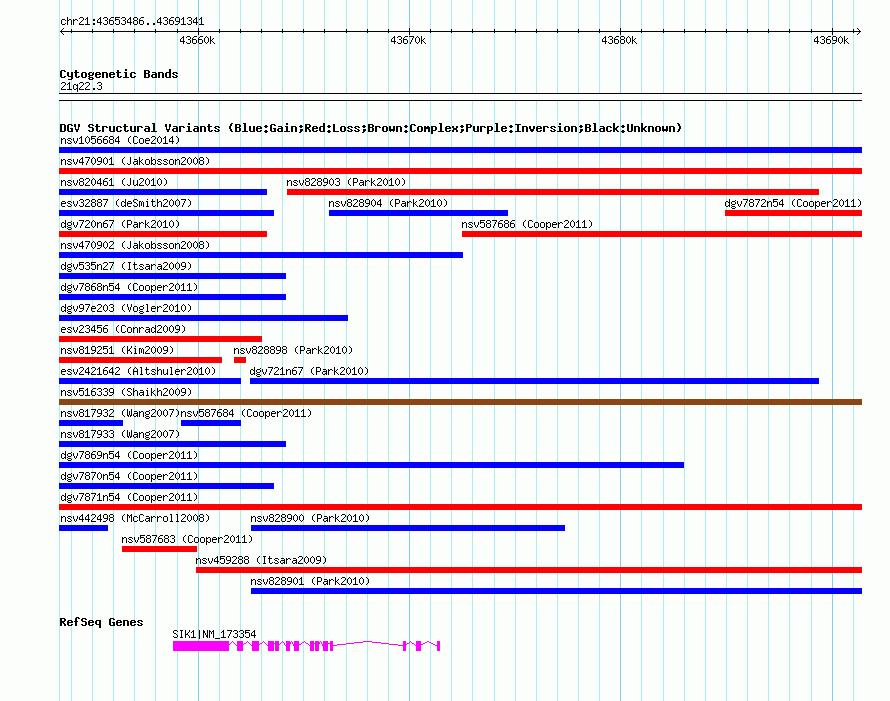Click the nsv1056684 (Coe2014) variant label

(x=120, y=140)
